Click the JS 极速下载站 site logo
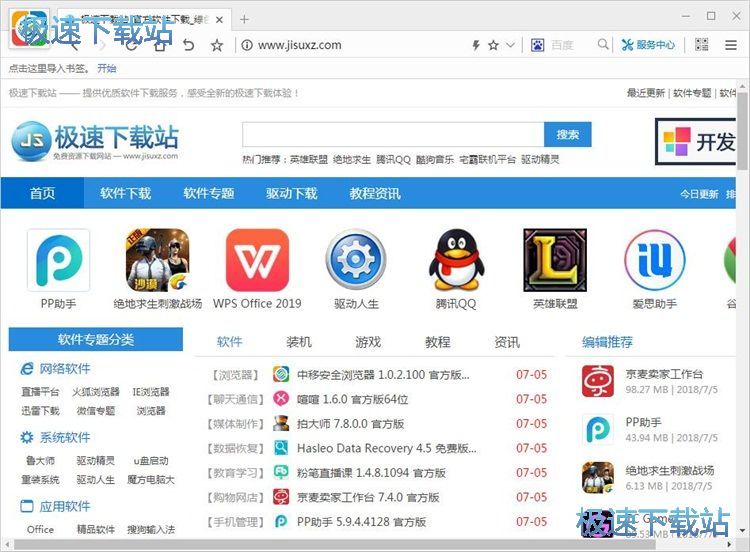Viewport: 750px width, 552px height. point(95,140)
